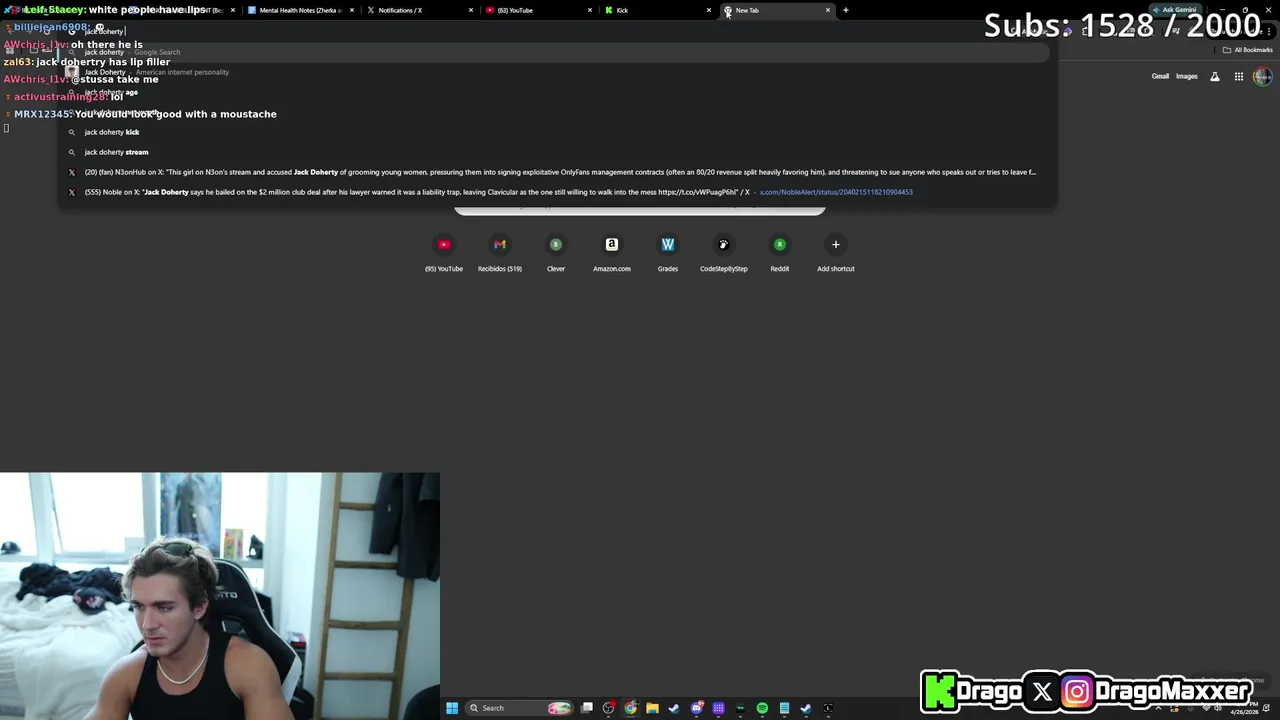This screenshot has width=1280, height=720.
Task: Select the Jack Doherty American internet personality suggestion
Action: coord(557,72)
